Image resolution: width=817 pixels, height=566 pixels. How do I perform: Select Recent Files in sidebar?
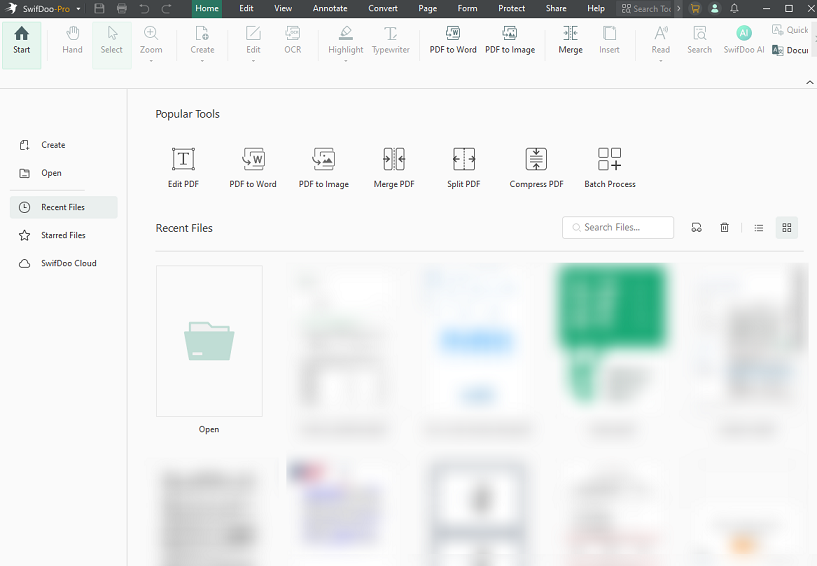tap(64, 207)
